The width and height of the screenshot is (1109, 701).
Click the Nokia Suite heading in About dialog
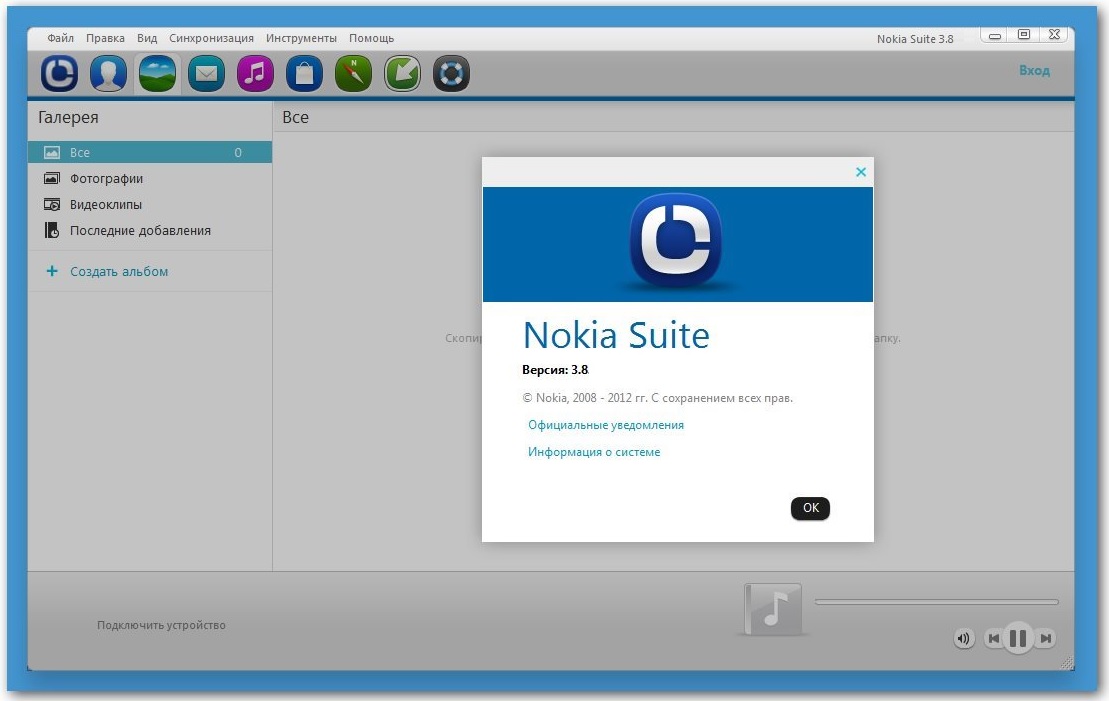pyautogui.click(x=616, y=335)
